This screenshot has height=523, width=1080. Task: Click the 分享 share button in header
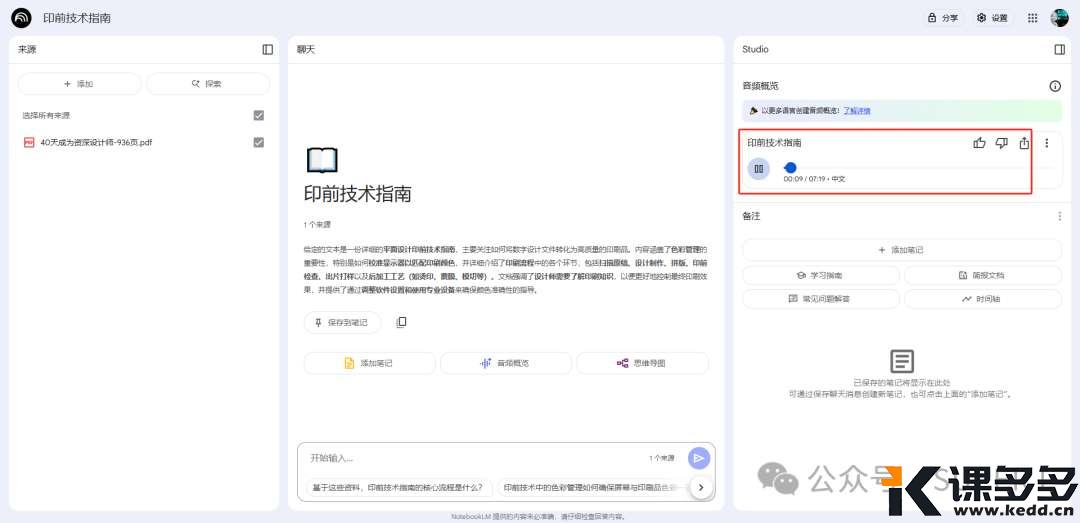coord(943,18)
